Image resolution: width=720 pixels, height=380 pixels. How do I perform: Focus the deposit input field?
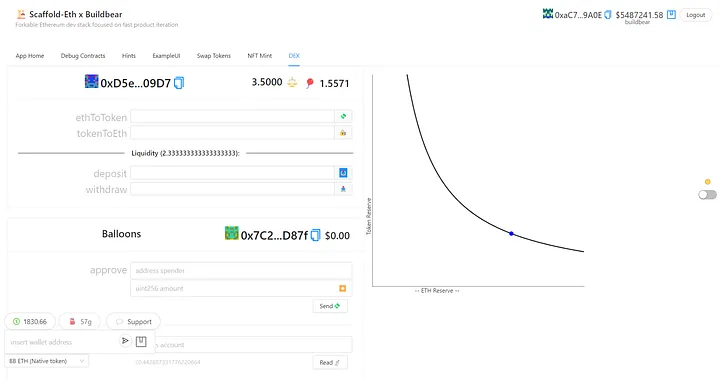coord(232,173)
